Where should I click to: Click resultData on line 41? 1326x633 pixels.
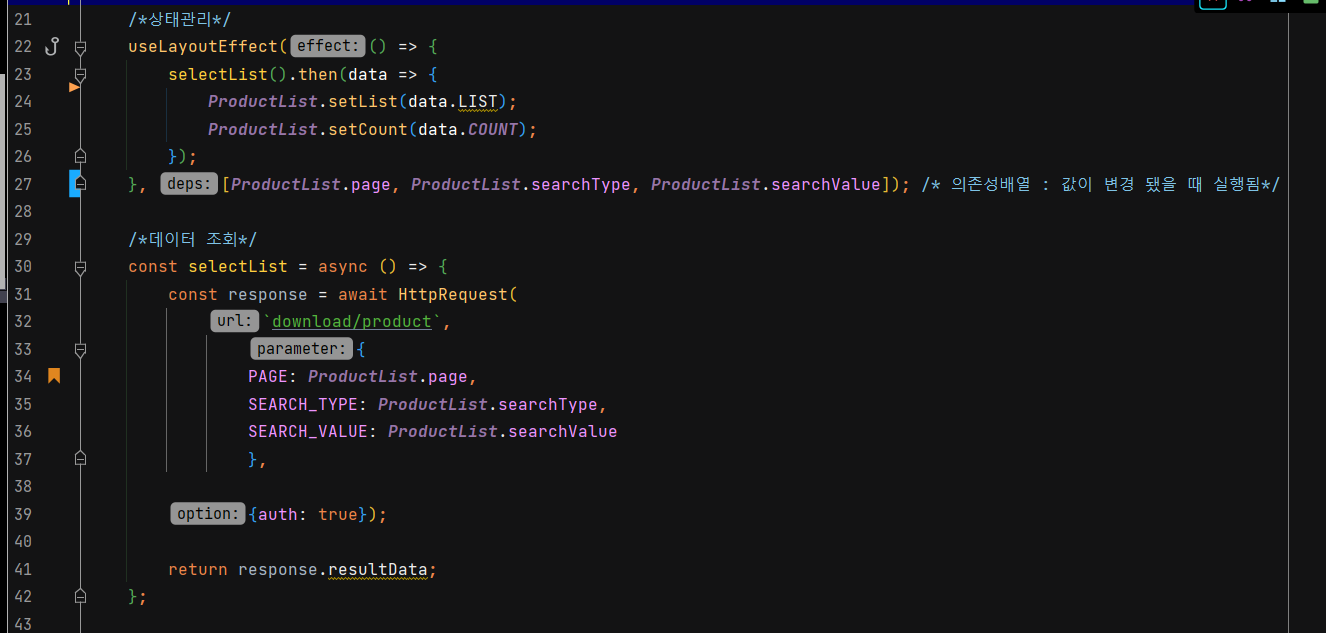(378, 569)
